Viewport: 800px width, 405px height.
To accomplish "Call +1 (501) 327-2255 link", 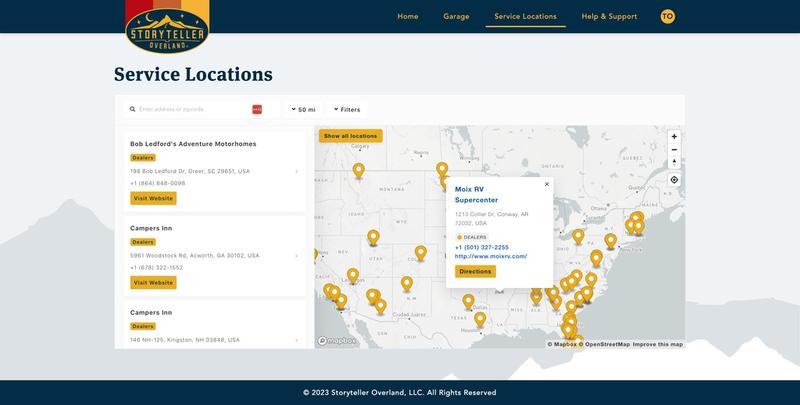I will (x=482, y=247).
